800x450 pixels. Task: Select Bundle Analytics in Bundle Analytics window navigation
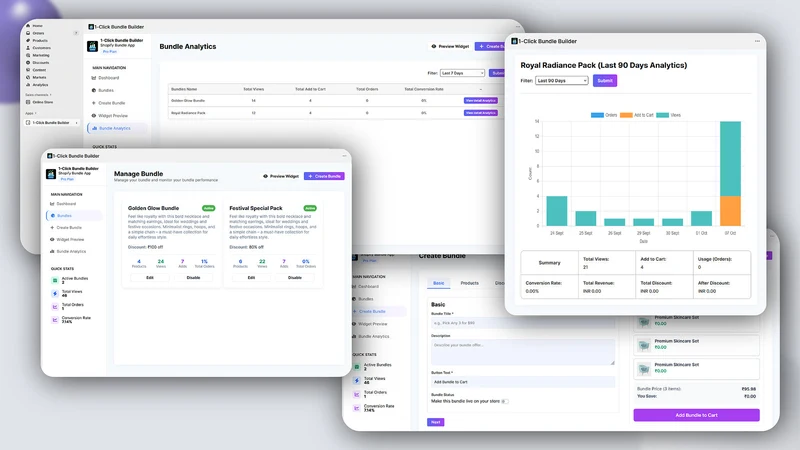coord(117,128)
